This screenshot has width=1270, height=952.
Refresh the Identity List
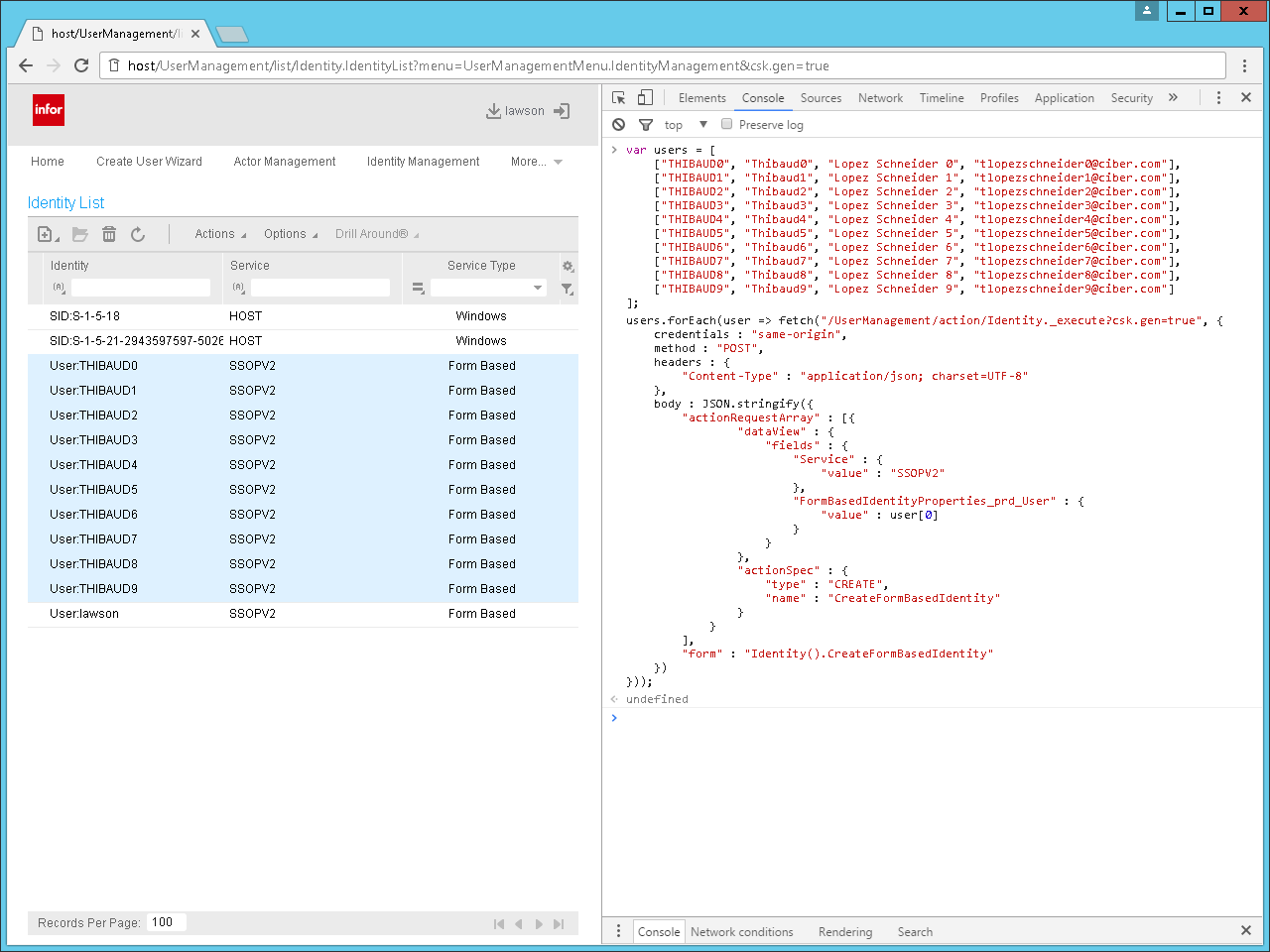138,234
